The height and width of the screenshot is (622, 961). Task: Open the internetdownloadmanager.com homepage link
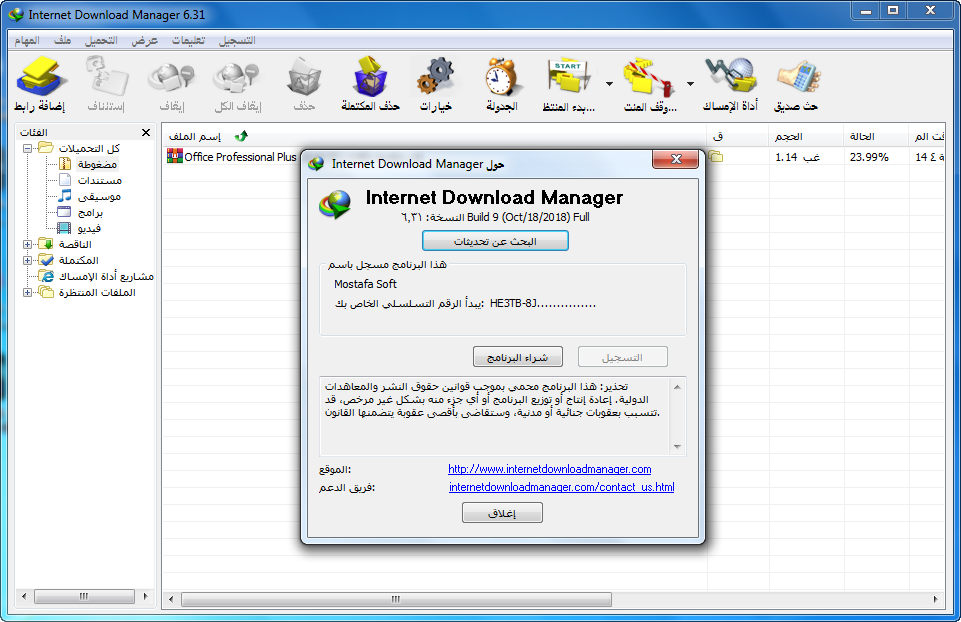550,469
